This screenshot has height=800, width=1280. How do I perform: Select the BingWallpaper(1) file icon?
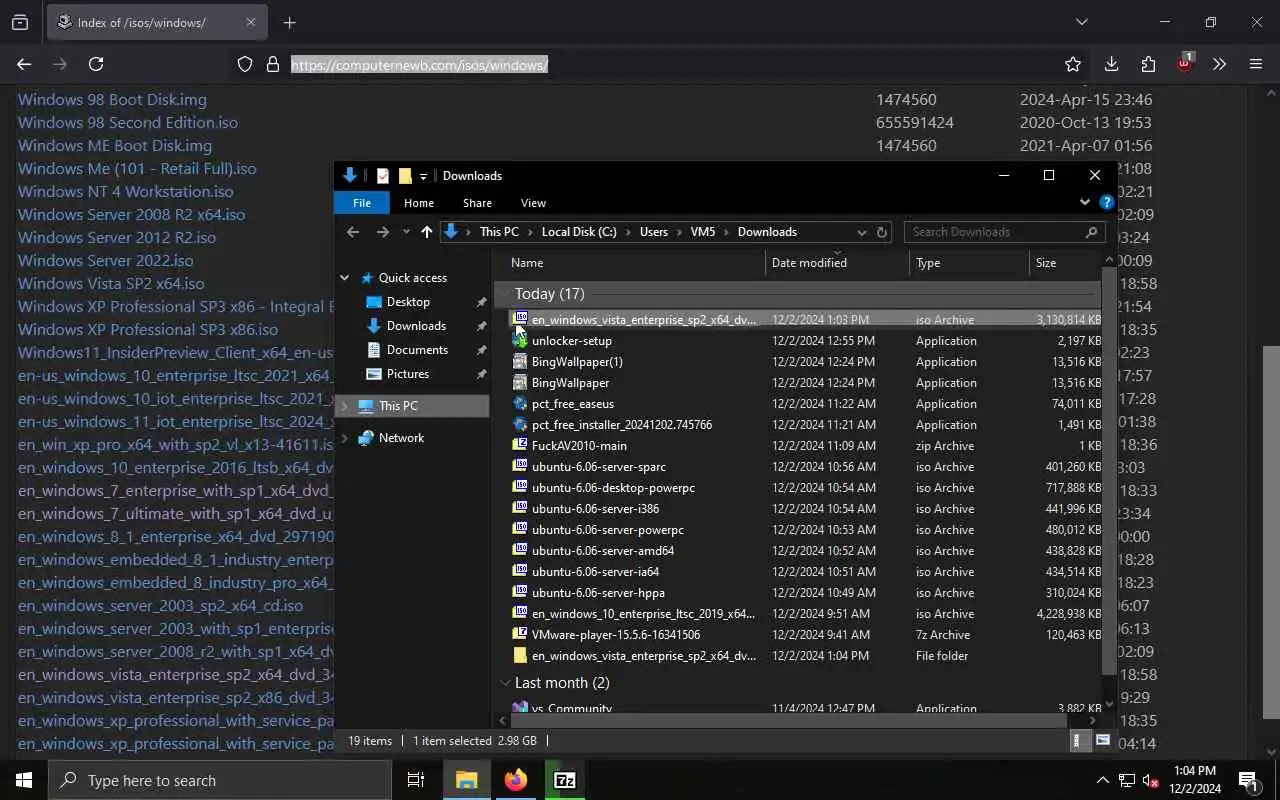[x=520, y=362]
